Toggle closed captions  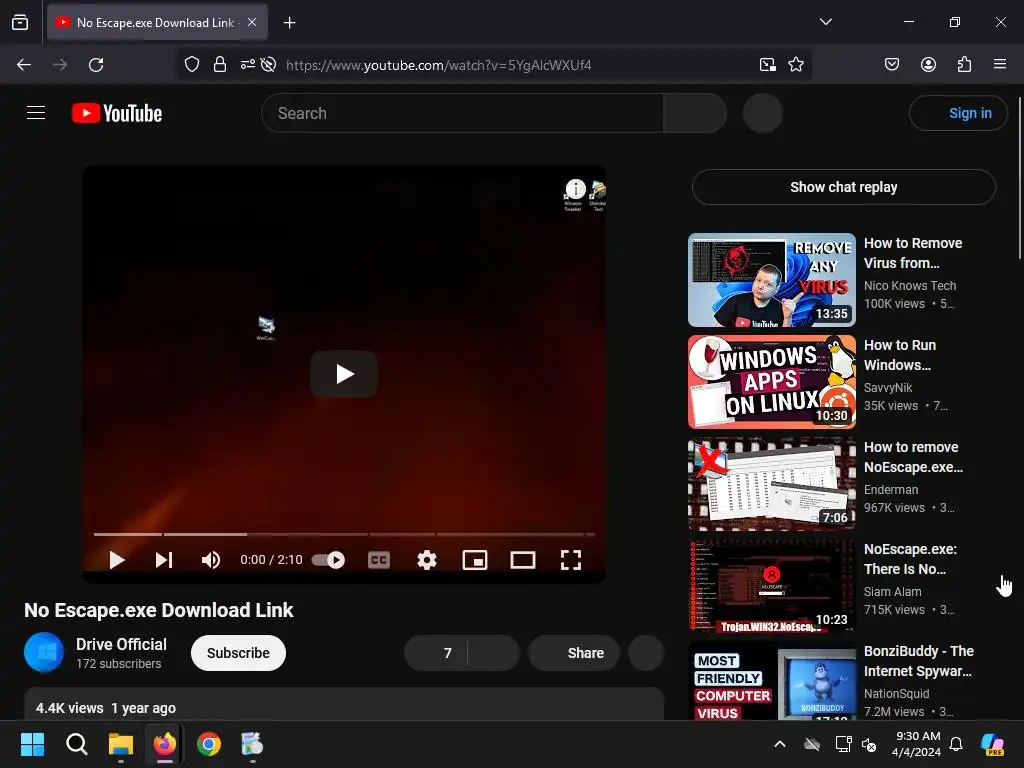pos(379,560)
